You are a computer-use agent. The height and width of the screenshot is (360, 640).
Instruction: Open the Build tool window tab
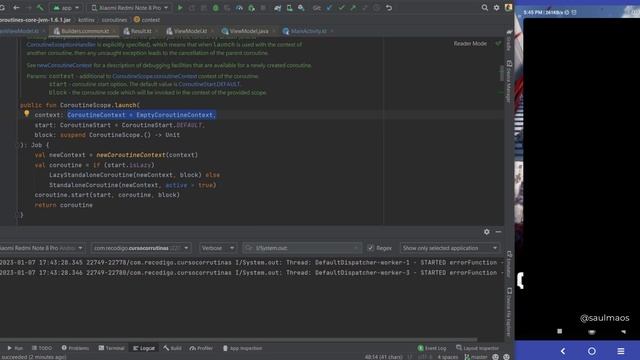click(173, 348)
